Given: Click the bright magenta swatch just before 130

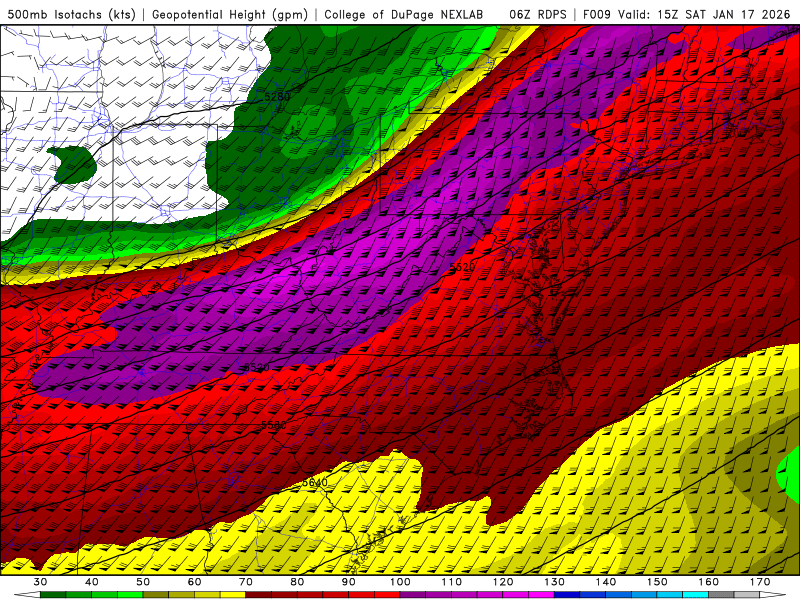Looking at the screenshot, I should [x=541, y=595].
